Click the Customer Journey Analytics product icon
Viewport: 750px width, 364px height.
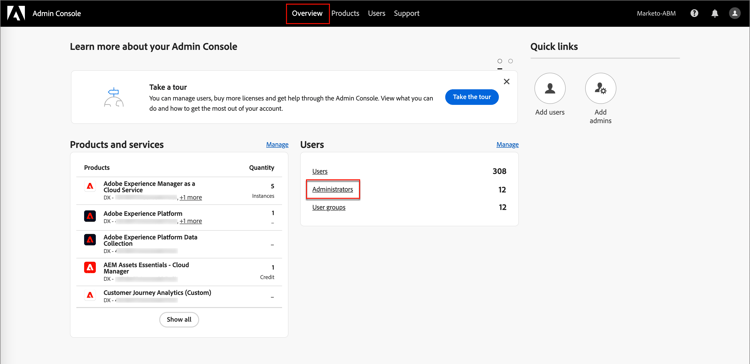click(x=90, y=295)
